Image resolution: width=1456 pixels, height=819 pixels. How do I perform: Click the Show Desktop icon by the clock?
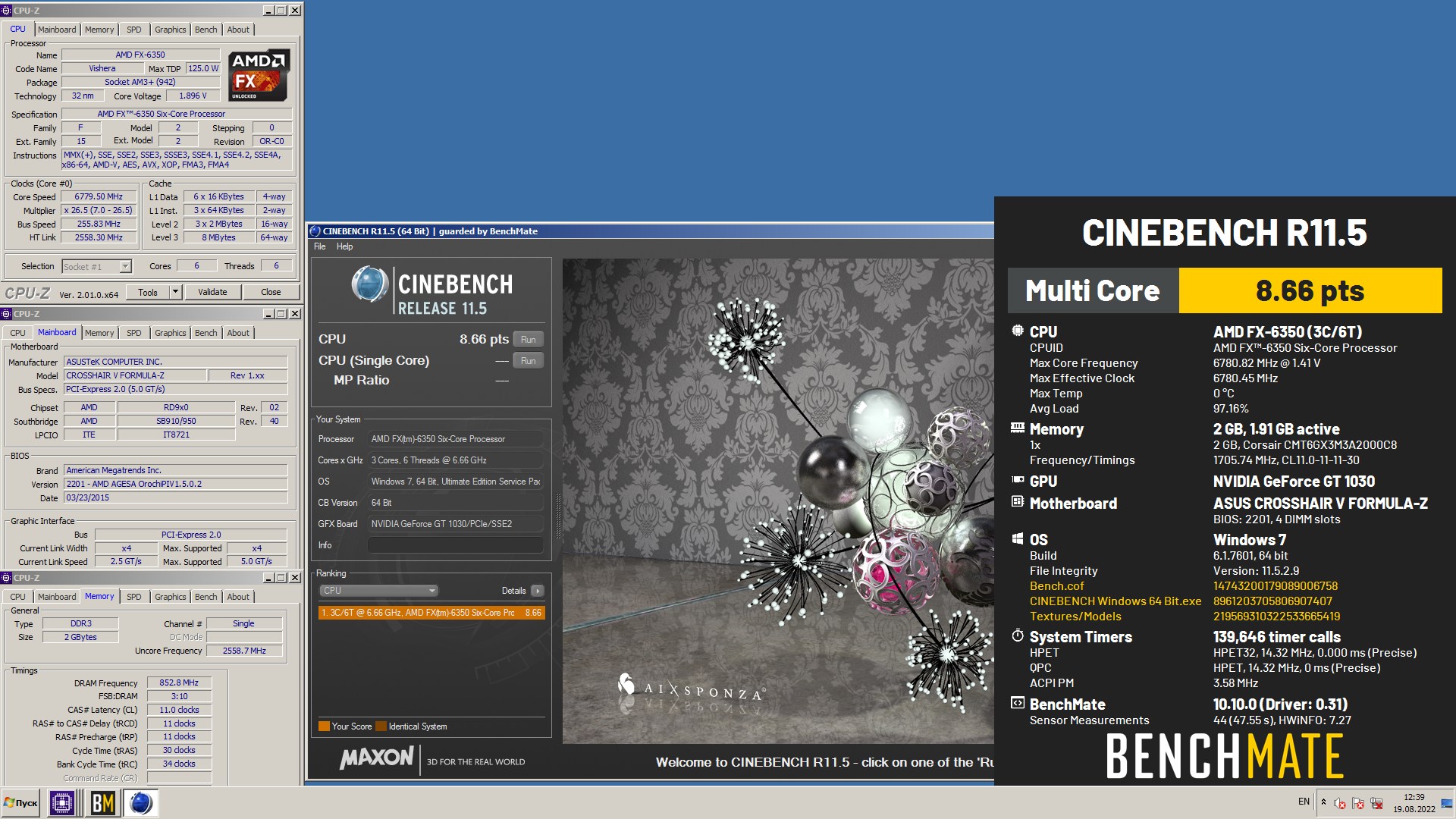pyautogui.click(x=1447, y=803)
